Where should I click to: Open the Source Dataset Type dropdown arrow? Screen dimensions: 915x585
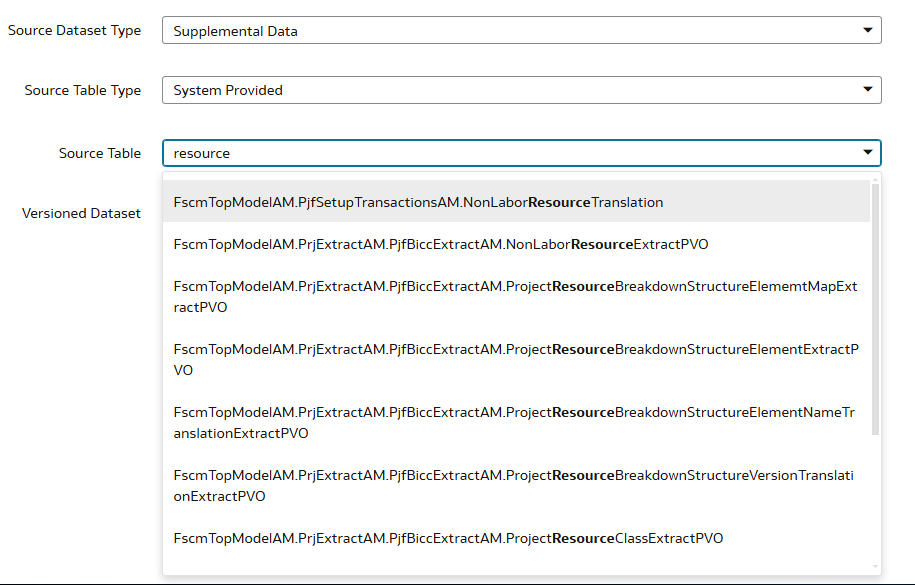pyautogui.click(x=868, y=30)
